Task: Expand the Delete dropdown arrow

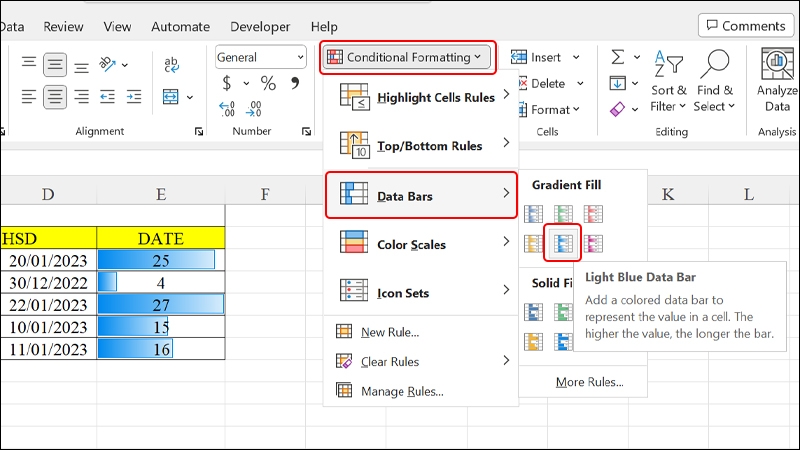Action: pyautogui.click(x=580, y=83)
